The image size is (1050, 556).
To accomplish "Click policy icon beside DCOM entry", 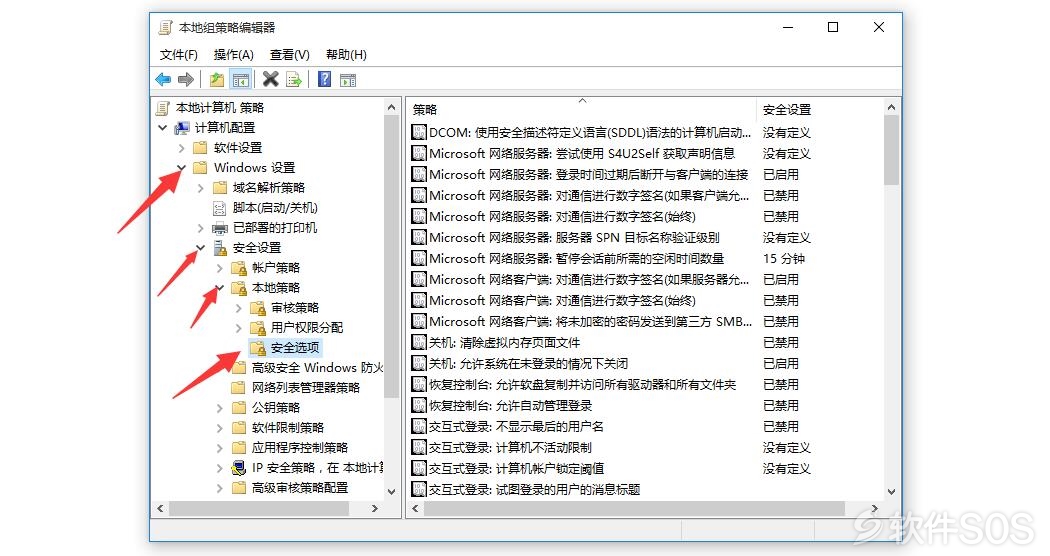I will (x=419, y=133).
